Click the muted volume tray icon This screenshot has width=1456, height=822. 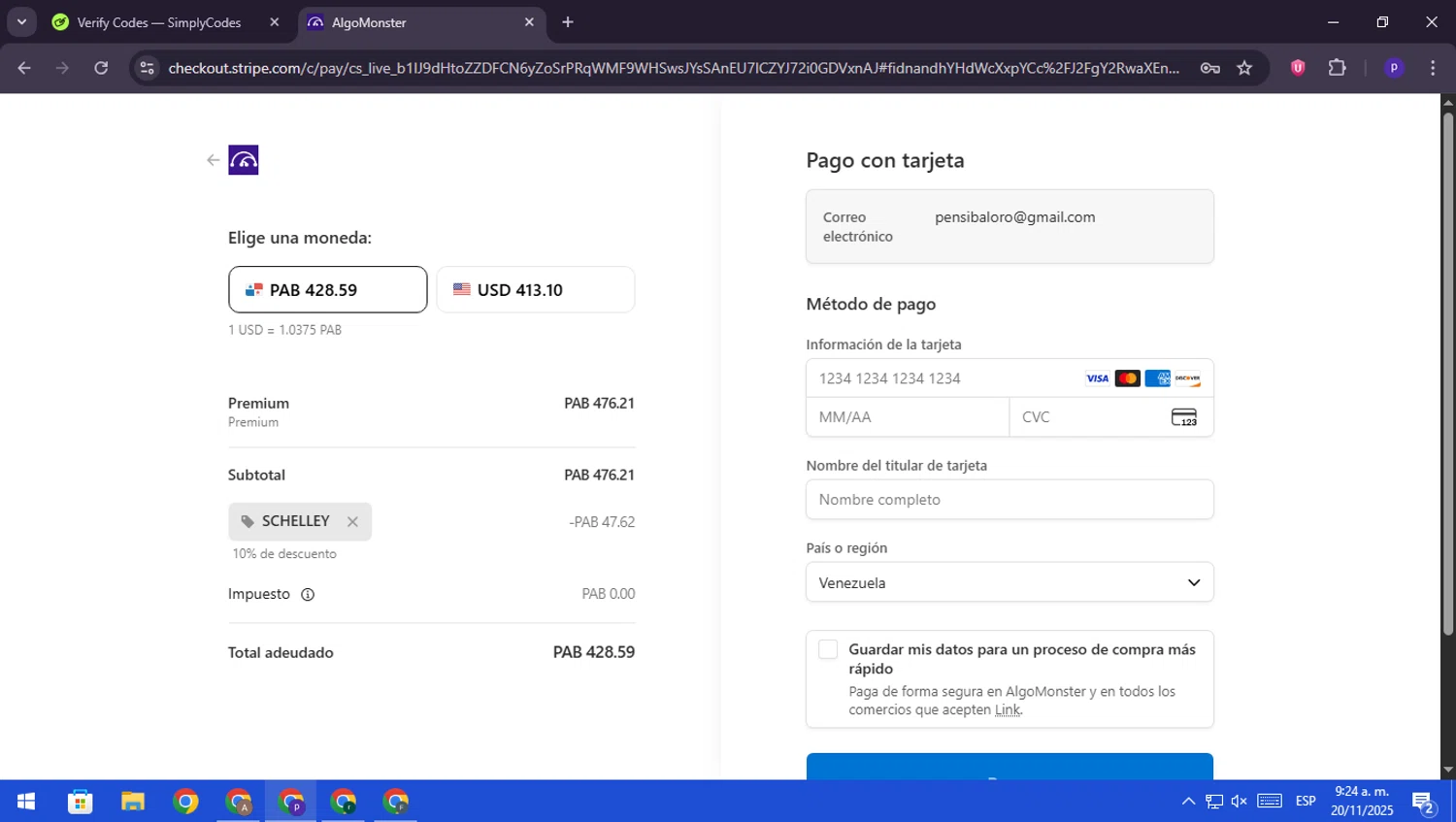point(1240,802)
